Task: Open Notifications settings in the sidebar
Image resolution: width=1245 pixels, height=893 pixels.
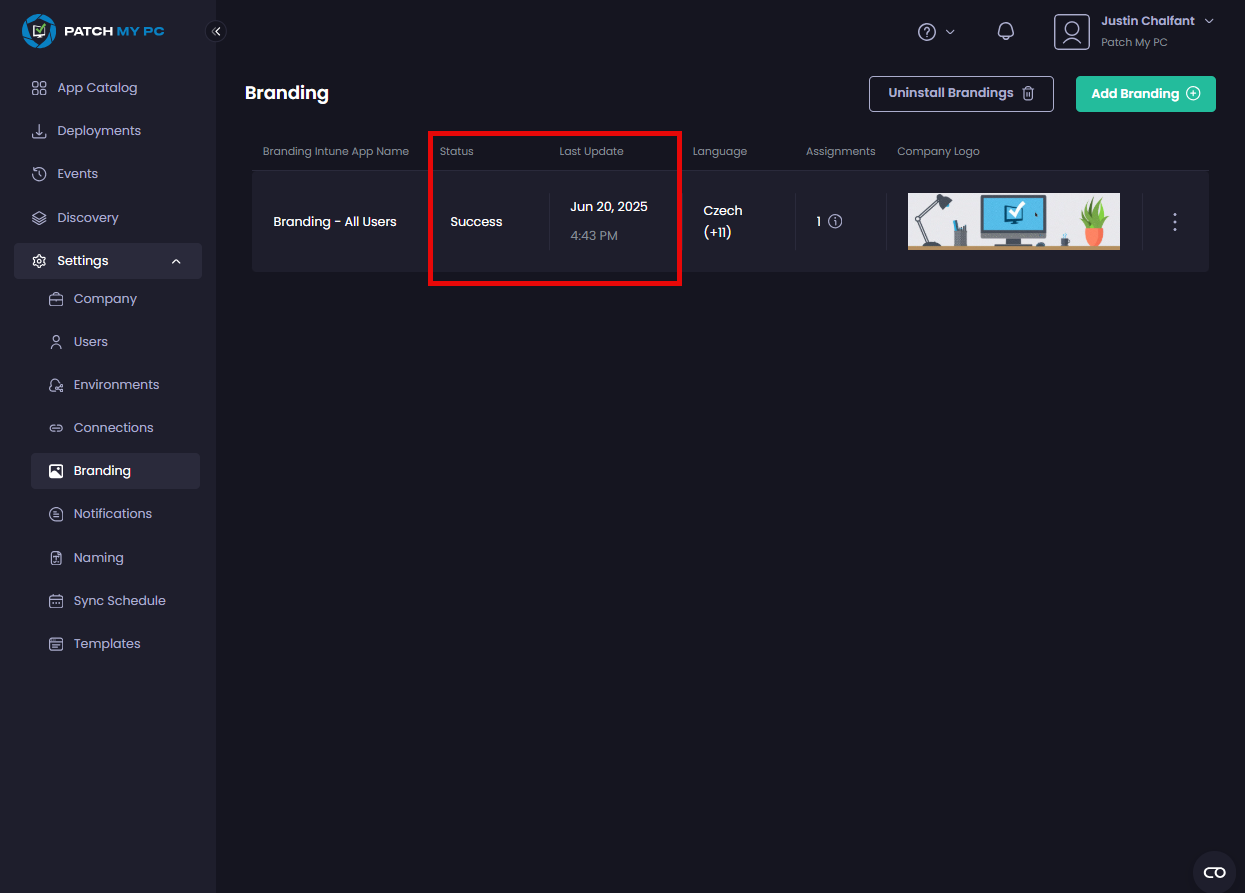Action: [112, 514]
